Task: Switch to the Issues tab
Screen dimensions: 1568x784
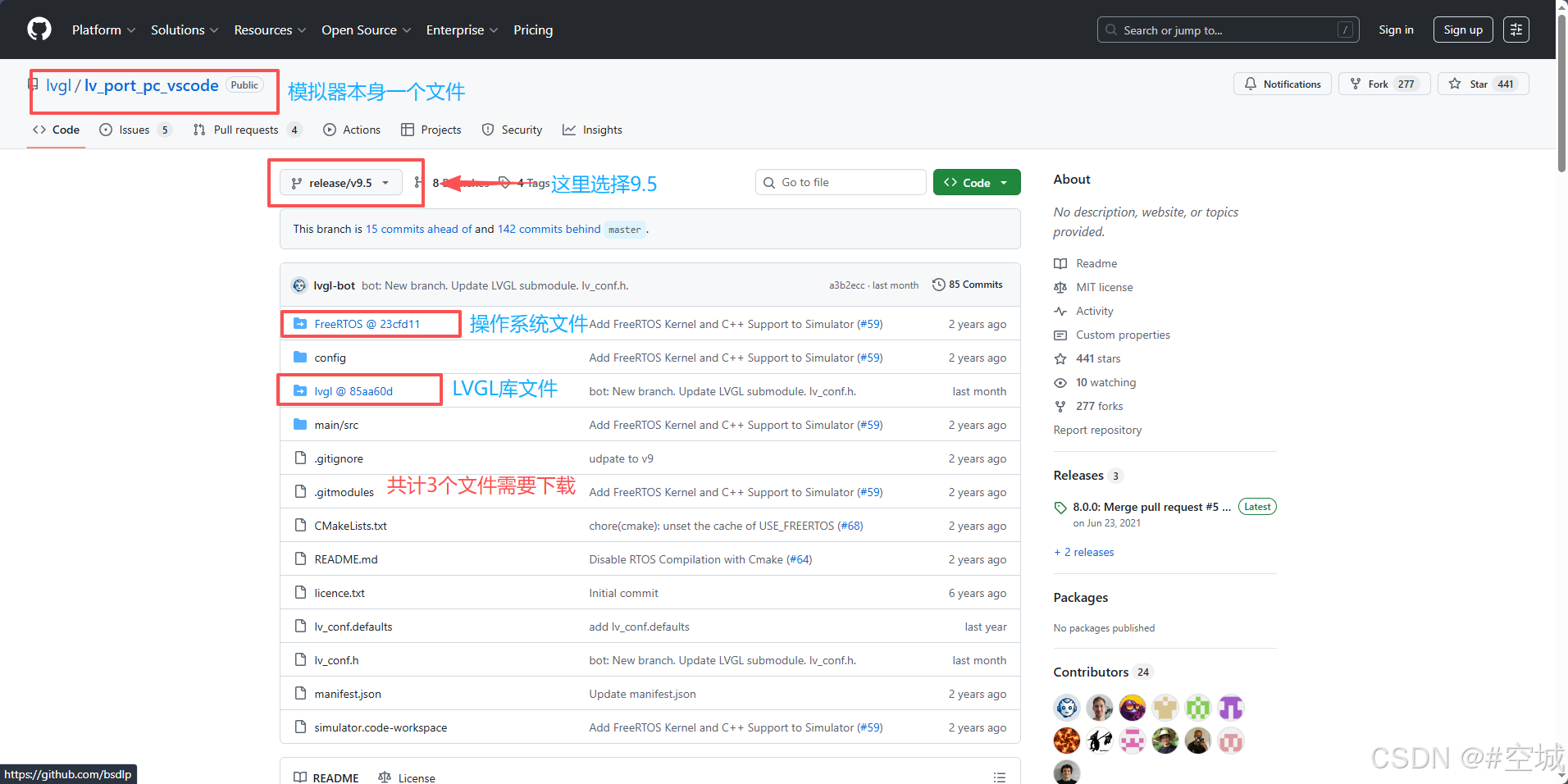Action: pyautogui.click(x=134, y=130)
